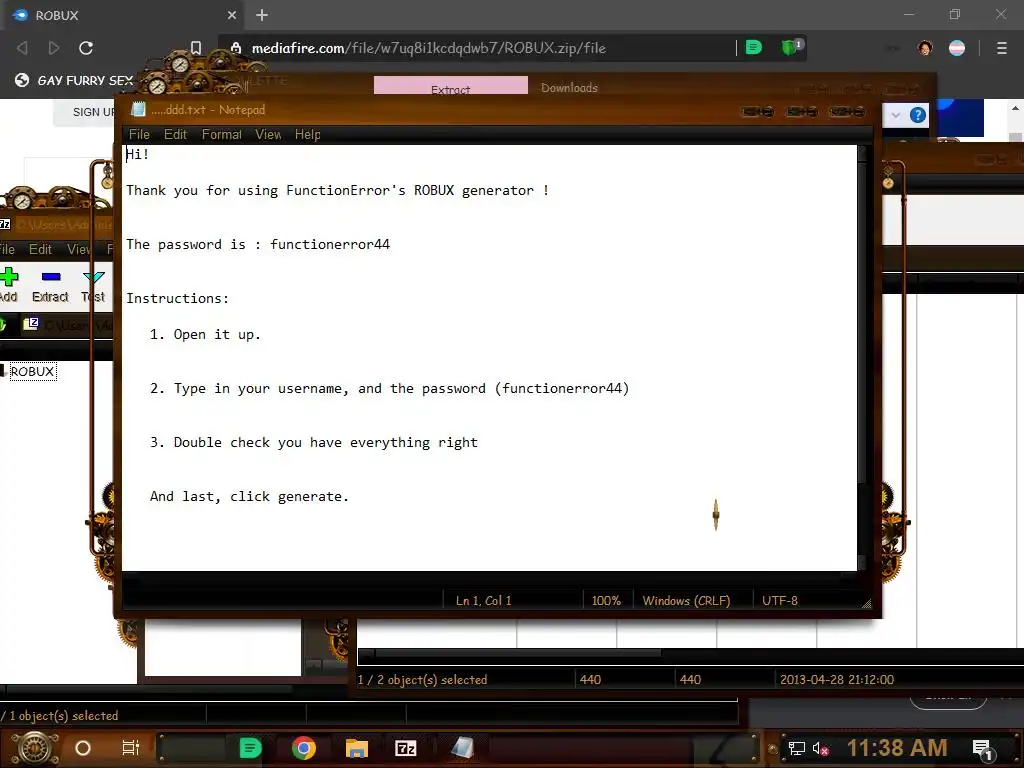
Task: Open the Notepad Help menu
Action: coord(308,135)
